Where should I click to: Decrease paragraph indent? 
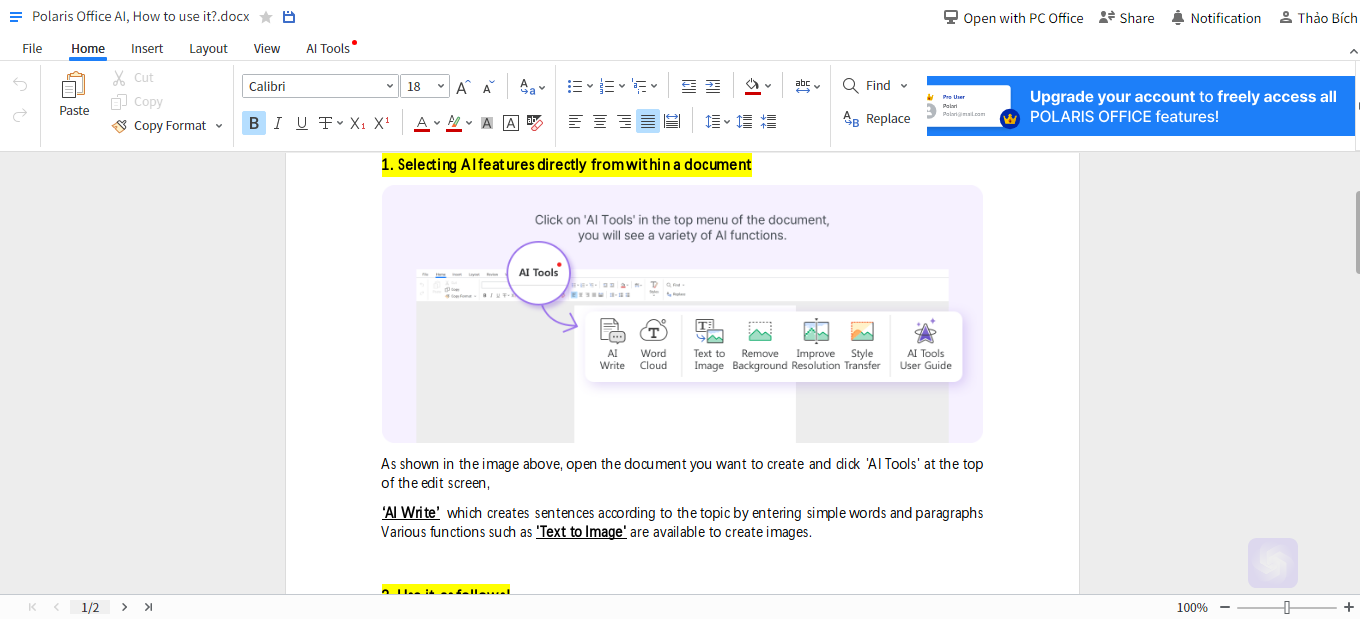[689, 87]
